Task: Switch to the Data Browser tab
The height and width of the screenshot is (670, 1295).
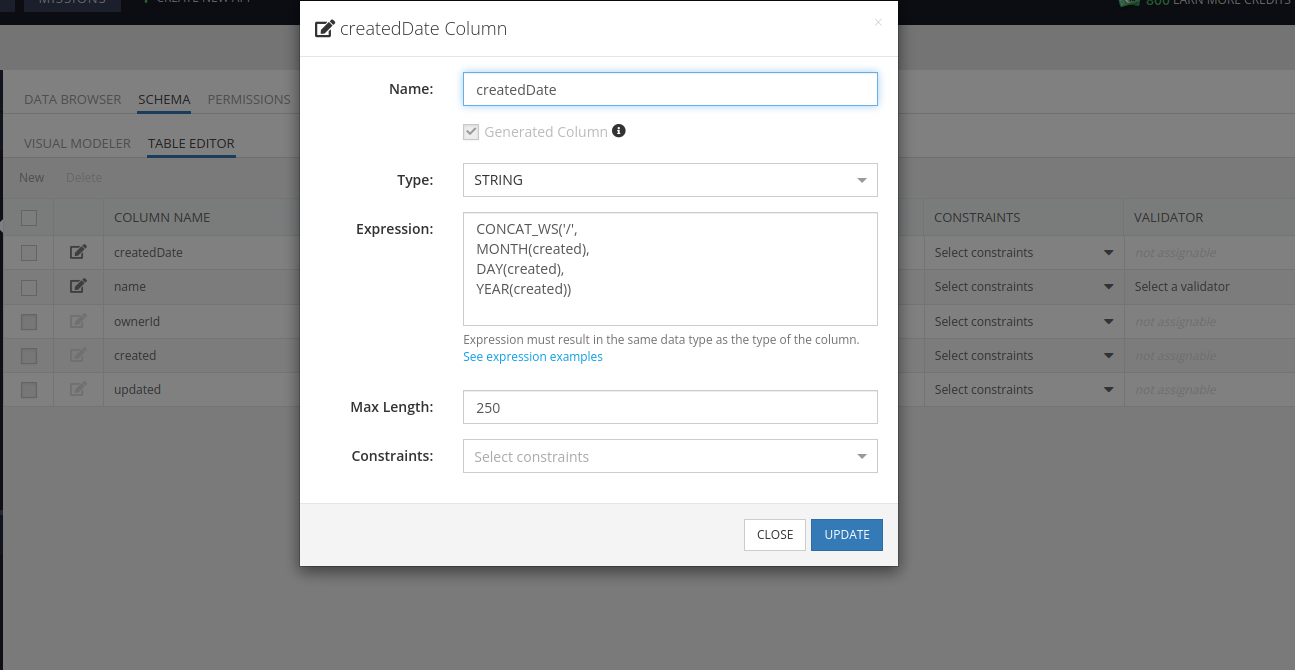Action: 72,100
